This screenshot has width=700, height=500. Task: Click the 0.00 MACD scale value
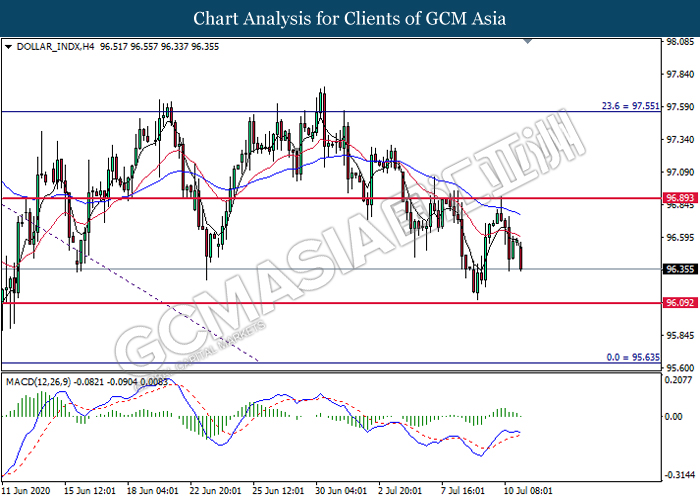[x=674, y=417]
